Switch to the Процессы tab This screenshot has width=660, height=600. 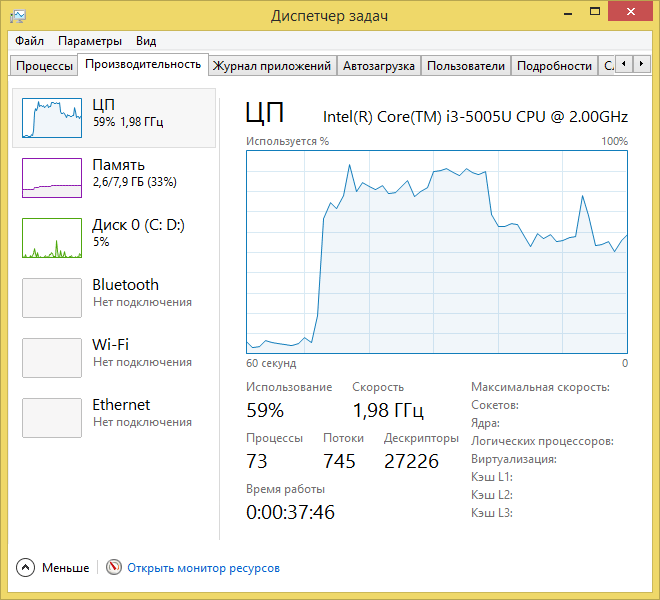[44, 66]
